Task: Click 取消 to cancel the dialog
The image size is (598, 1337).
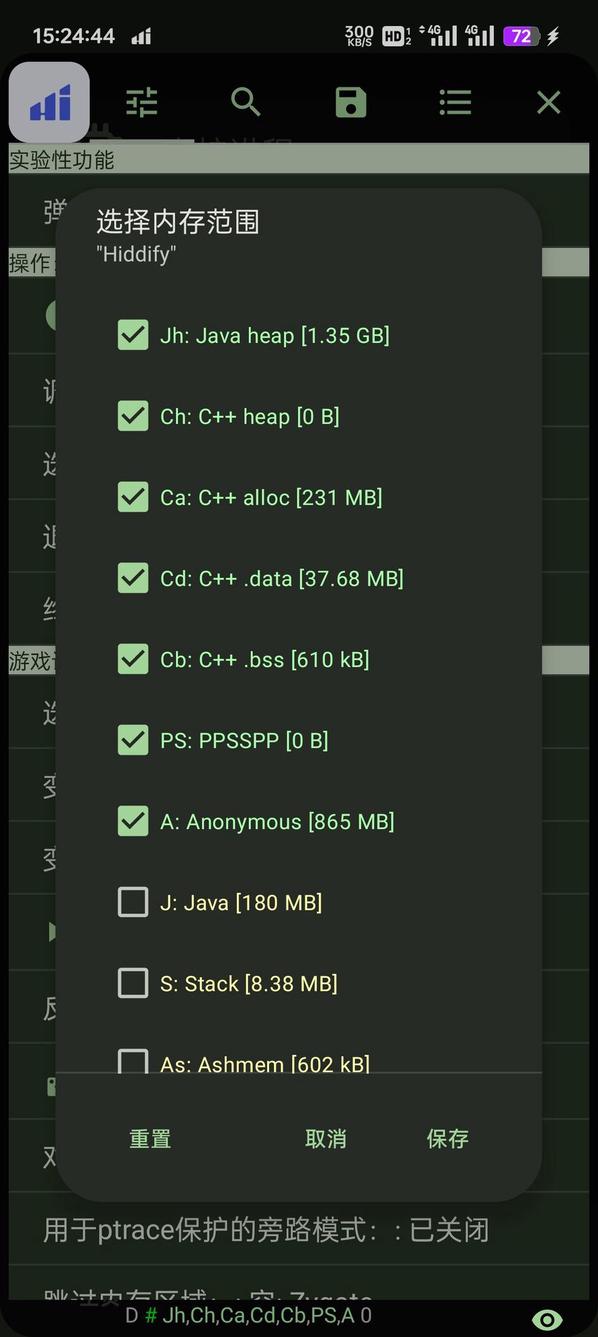Action: click(x=326, y=1139)
